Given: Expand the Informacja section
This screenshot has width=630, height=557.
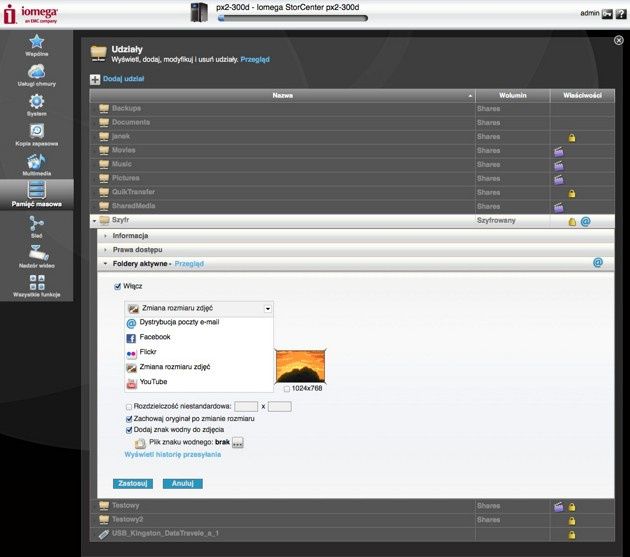Looking at the screenshot, I should click(x=106, y=236).
